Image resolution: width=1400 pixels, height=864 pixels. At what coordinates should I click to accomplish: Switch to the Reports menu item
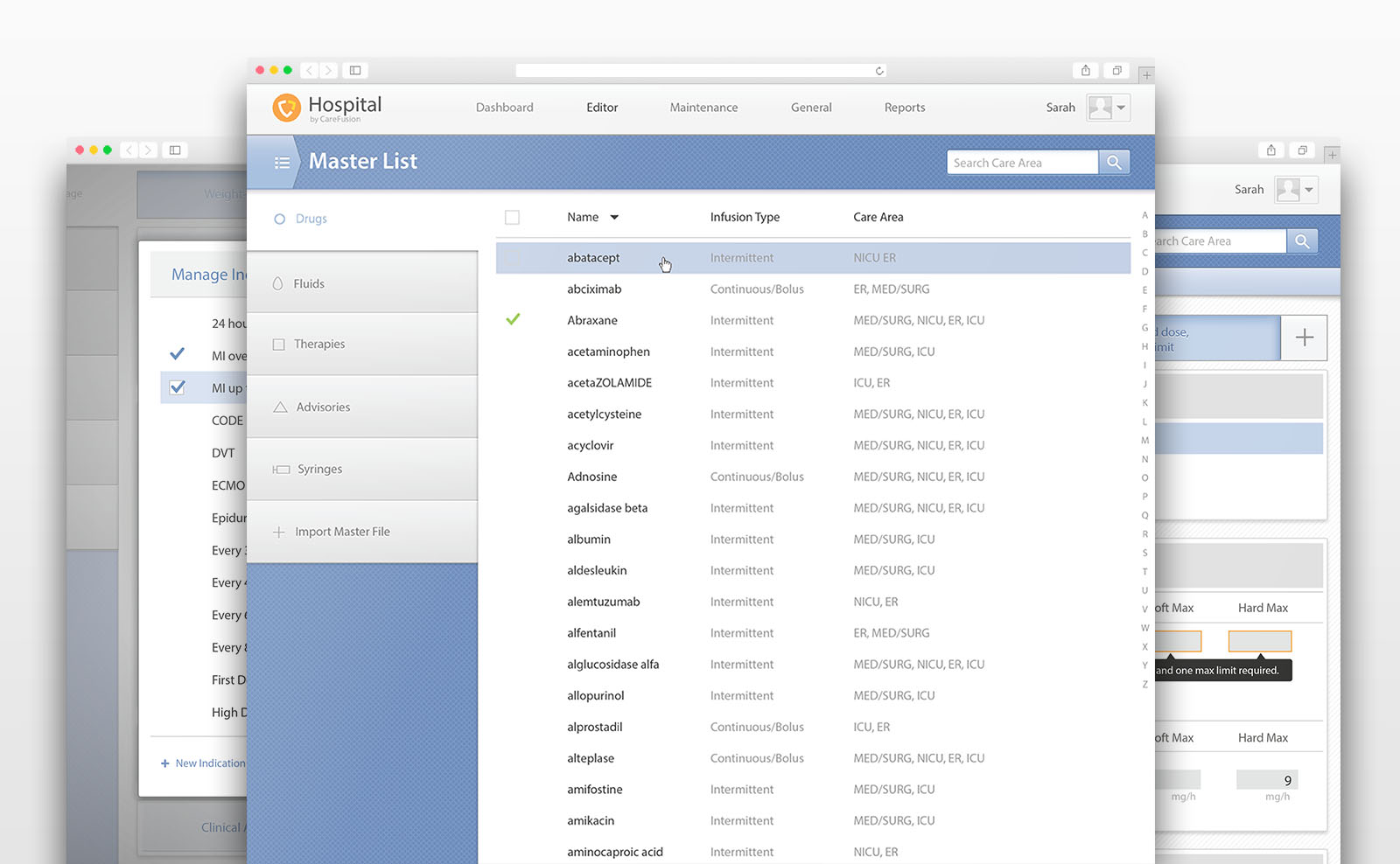click(905, 107)
